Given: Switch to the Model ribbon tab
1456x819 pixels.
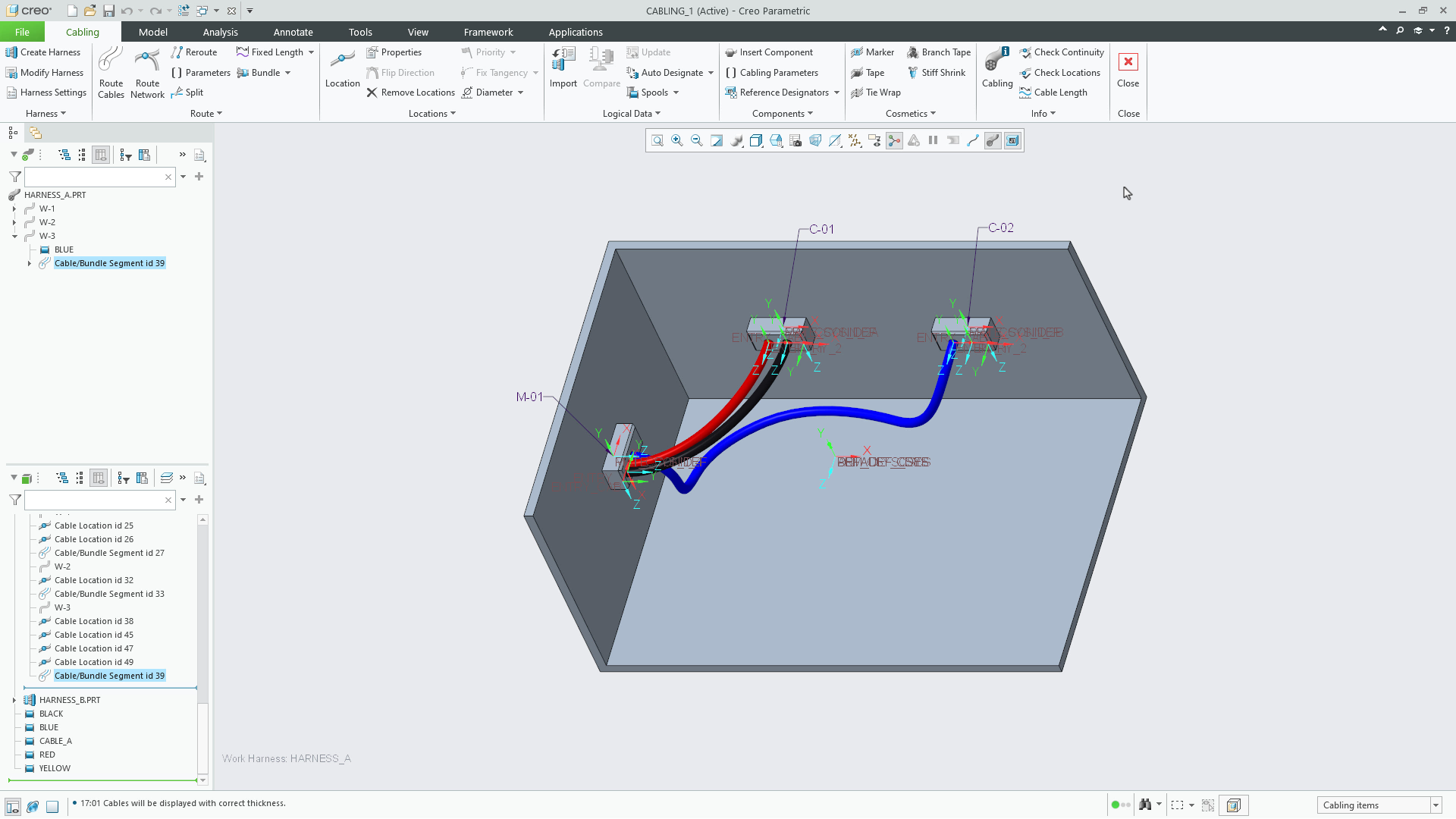Looking at the screenshot, I should [x=152, y=32].
